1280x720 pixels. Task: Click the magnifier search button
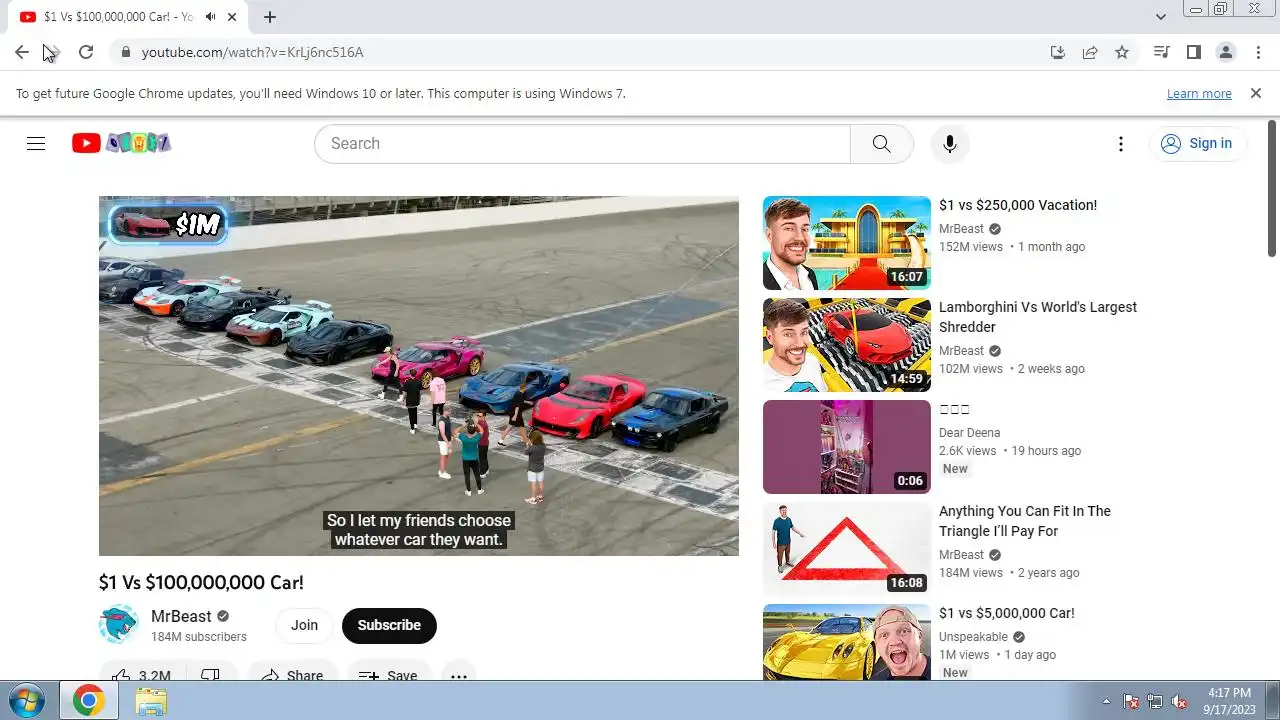(x=881, y=143)
